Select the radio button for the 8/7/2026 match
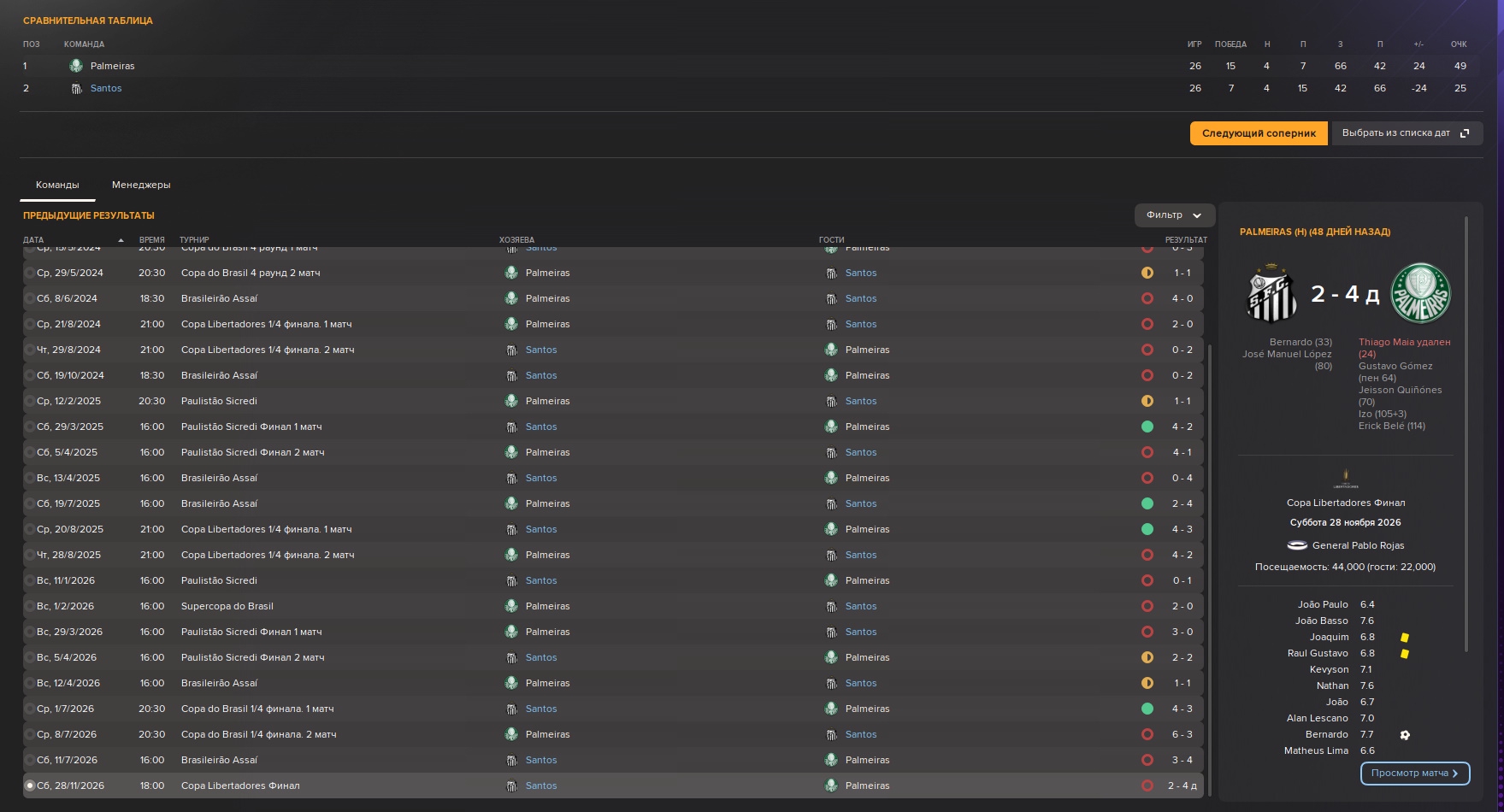 pos(30,734)
